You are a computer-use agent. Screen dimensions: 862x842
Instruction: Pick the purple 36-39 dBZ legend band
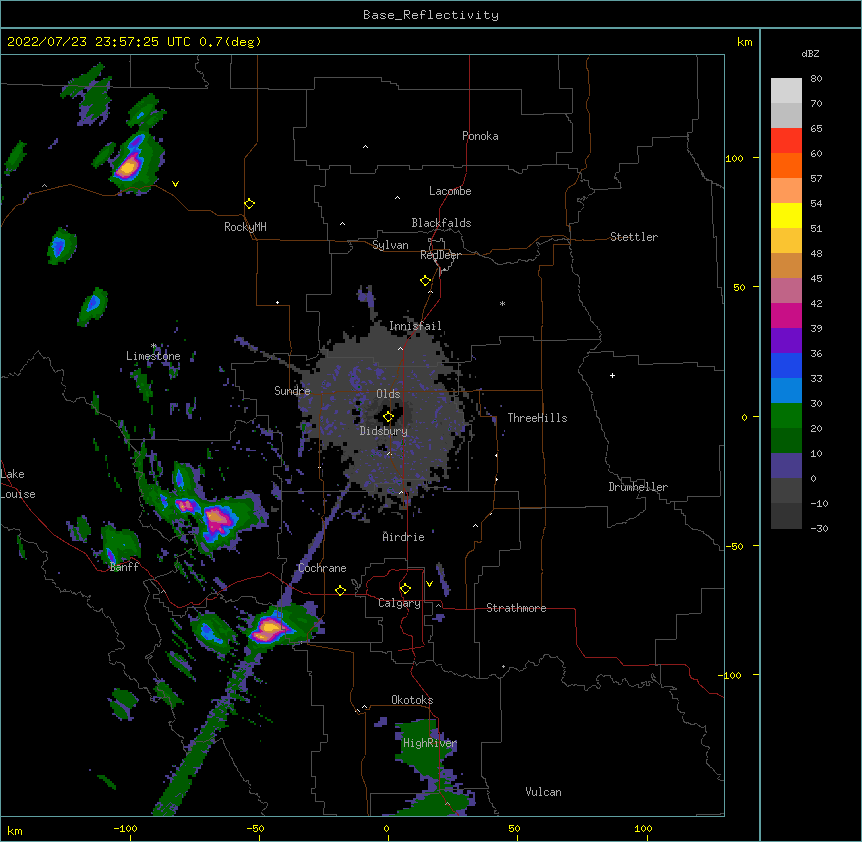coord(786,341)
